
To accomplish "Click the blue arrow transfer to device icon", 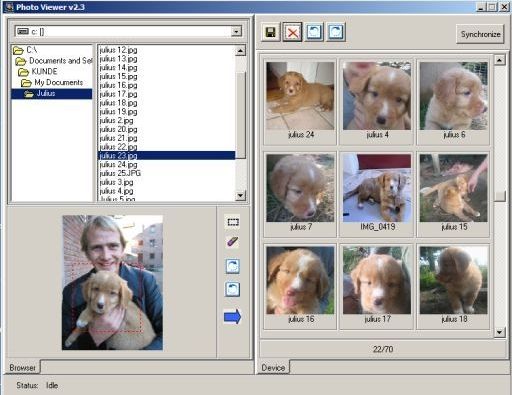I will 232,317.
